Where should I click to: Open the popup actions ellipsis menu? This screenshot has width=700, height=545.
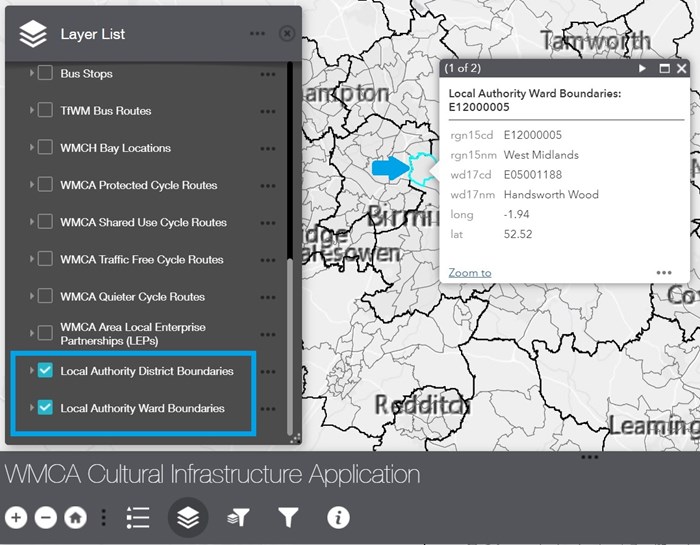point(664,272)
